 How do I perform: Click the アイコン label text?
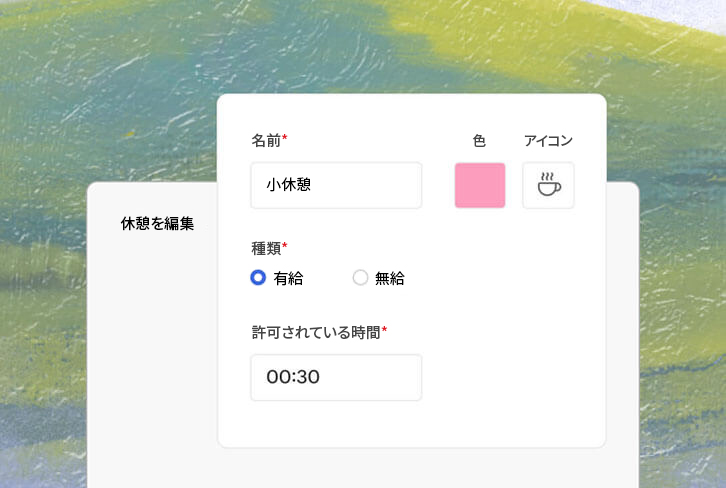pyautogui.click(x=548, y=141)
